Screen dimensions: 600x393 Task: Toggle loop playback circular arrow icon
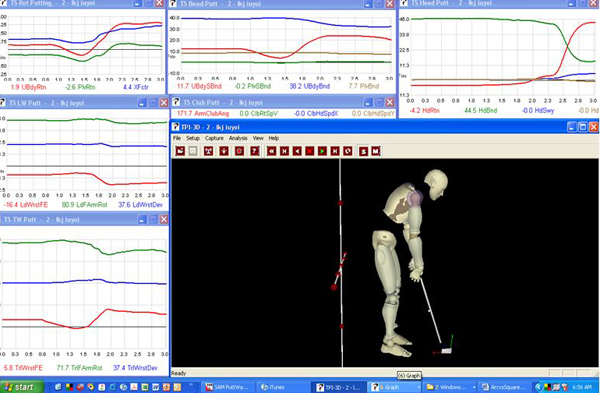tap(347, 151)
